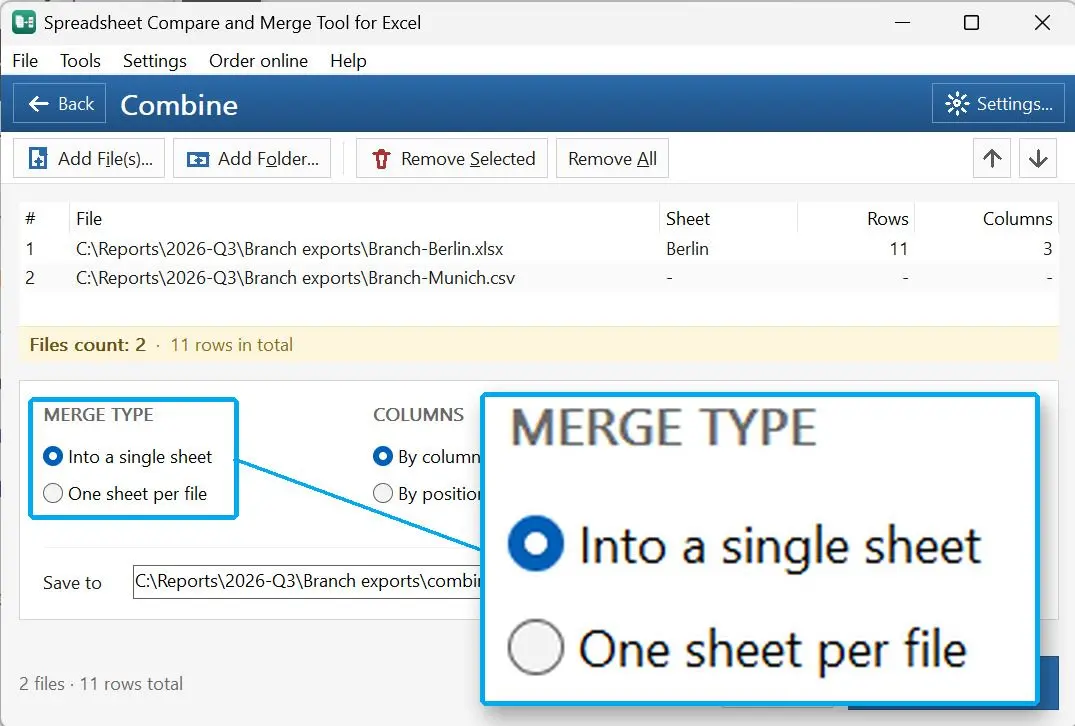The height and width of the screenshot is (726, 1075).
Task: Click Add Folder... button
Action: coord(252,158)
